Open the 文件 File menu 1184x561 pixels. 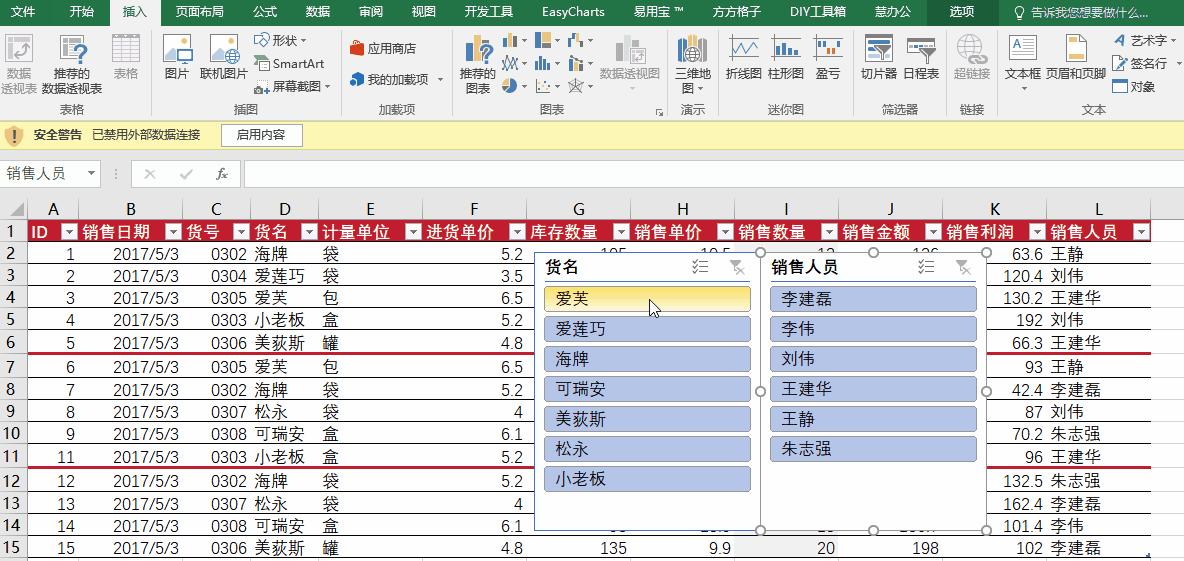(23, 12)
